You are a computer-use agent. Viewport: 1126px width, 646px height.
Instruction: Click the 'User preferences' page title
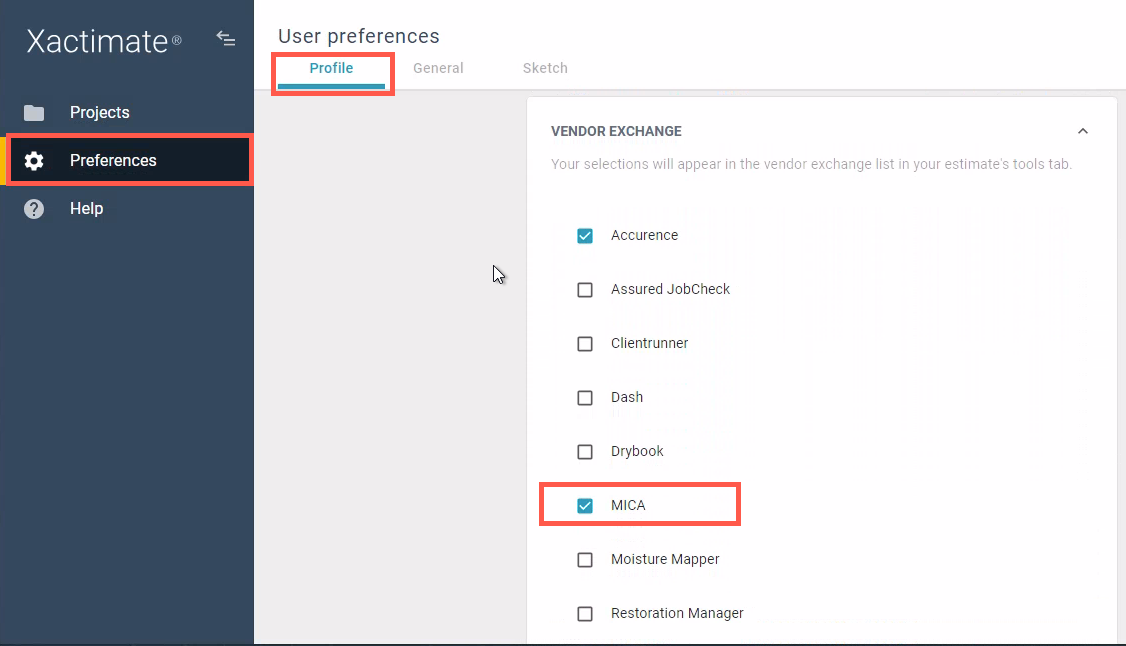358,36
